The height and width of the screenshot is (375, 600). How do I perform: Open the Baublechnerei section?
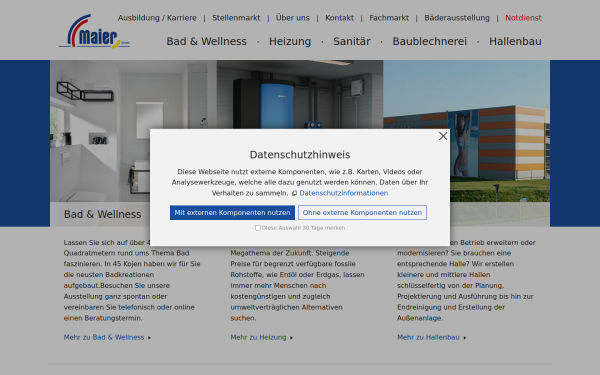[x=429, y=41]
